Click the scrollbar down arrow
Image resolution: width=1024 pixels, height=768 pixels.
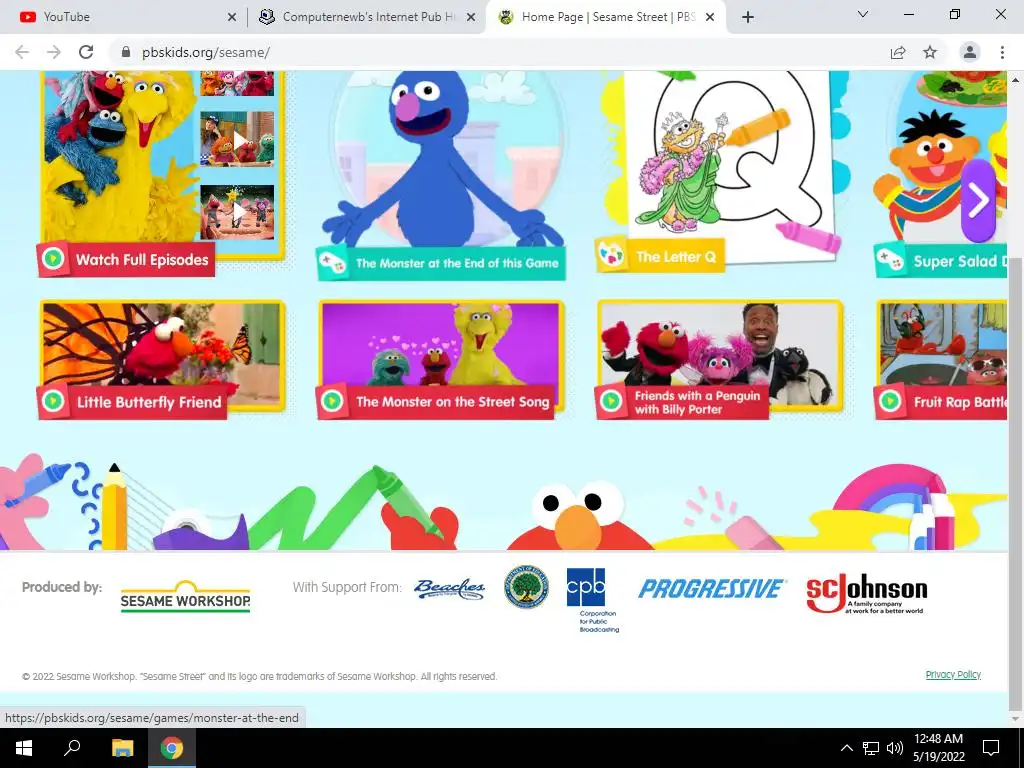(x=1016, y=719)
